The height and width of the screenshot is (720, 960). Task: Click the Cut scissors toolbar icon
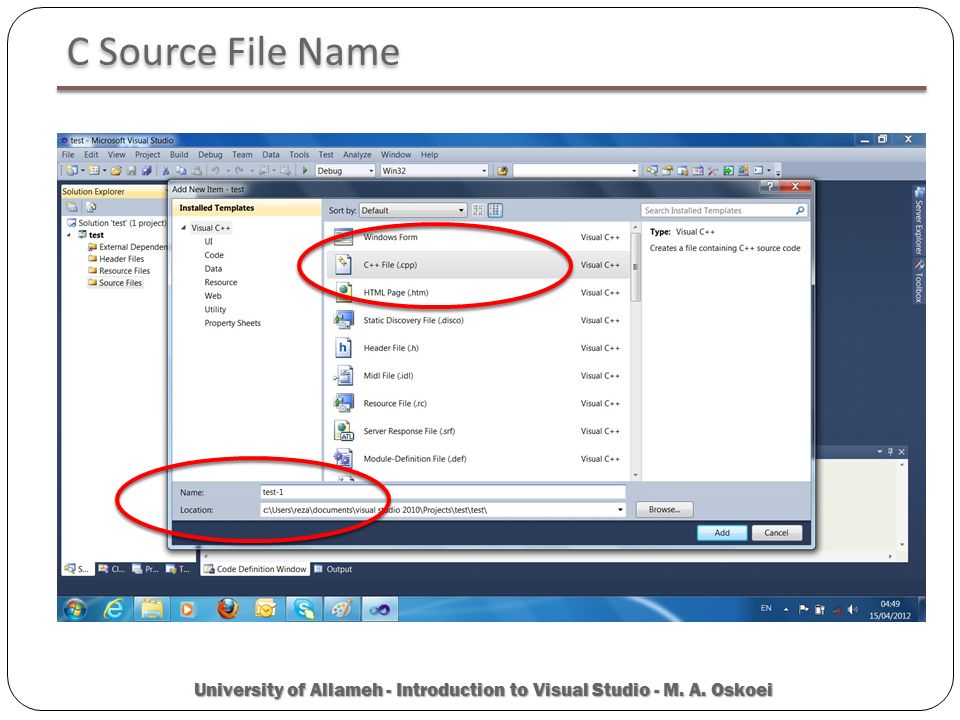tap(165, 171)
